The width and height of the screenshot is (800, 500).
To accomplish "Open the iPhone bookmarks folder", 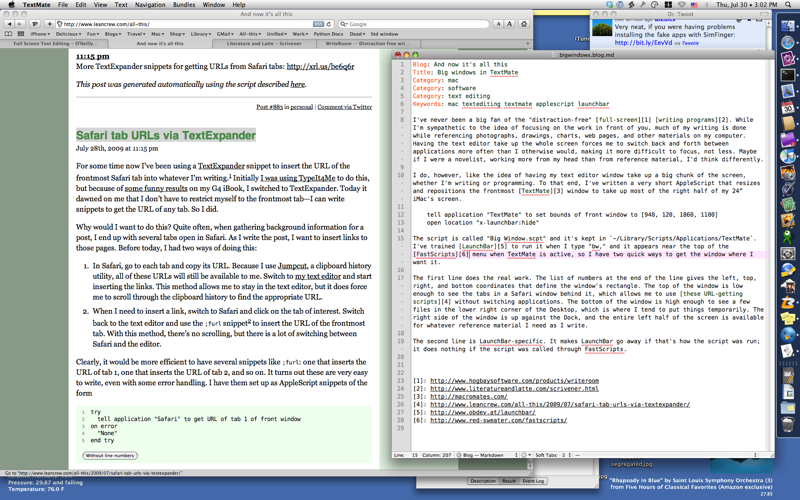I will [40, 34].
